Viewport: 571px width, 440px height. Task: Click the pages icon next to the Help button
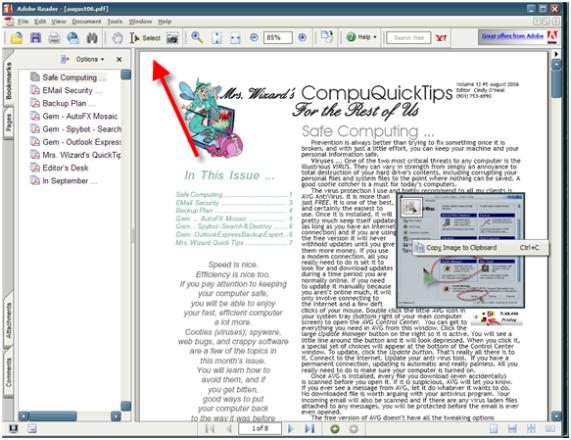[x=327, y=36]
